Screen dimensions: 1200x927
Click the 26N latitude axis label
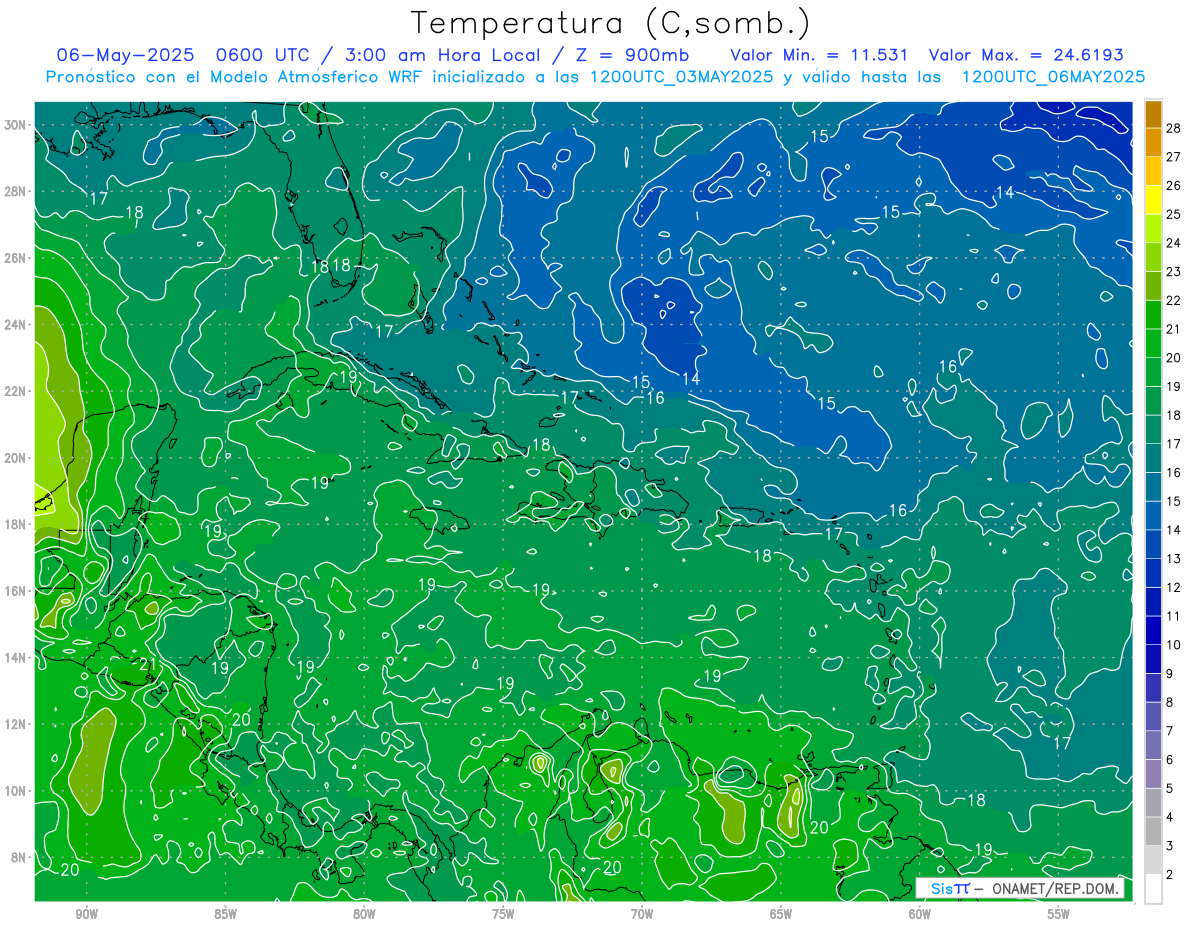[x=17, y=258]
